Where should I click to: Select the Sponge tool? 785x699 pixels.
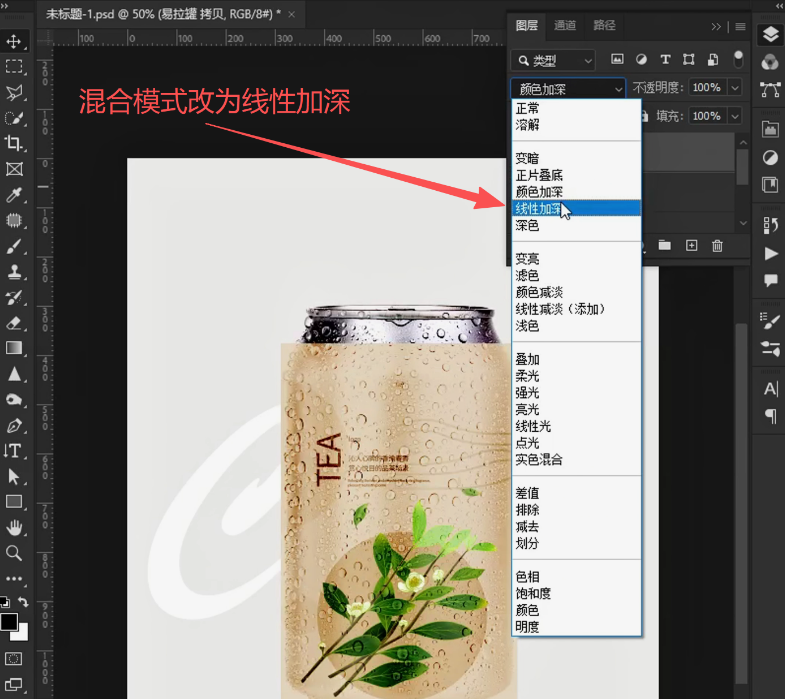tap(14, 400)
